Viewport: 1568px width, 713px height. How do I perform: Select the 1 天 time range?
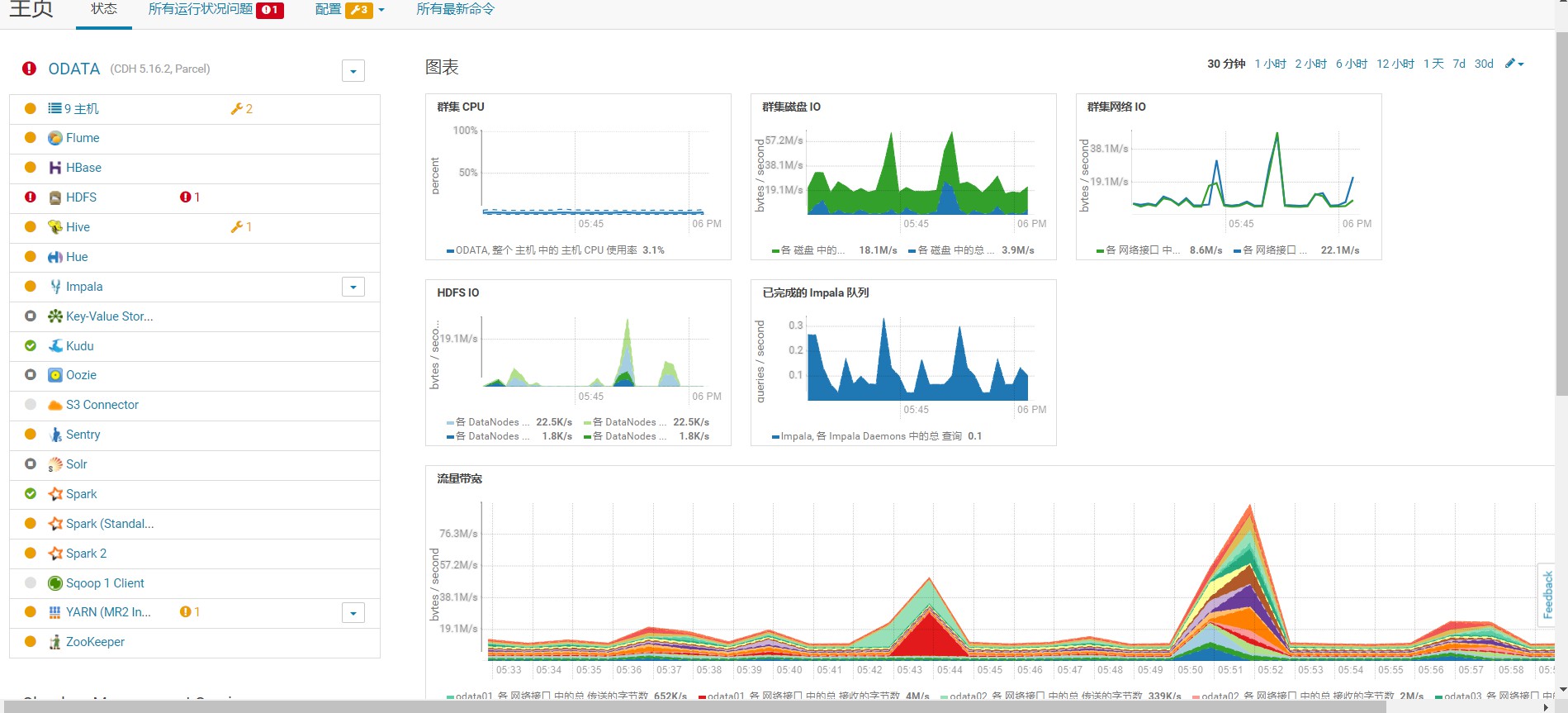tap(1433, 64)
